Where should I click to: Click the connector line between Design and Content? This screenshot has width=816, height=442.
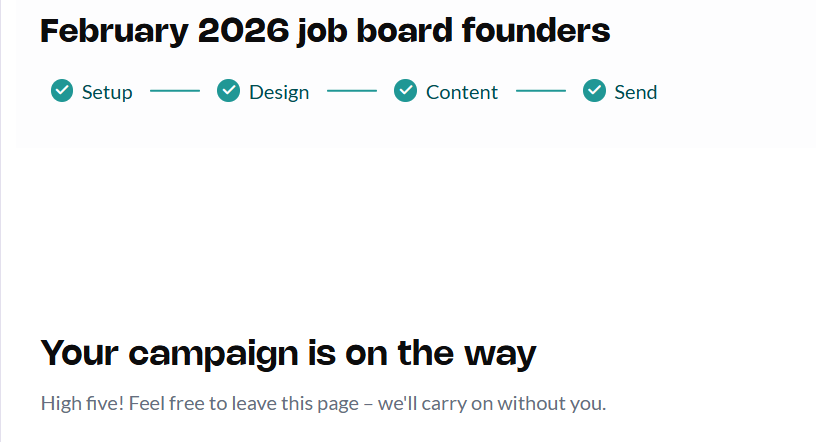click(x=352, y=91)
